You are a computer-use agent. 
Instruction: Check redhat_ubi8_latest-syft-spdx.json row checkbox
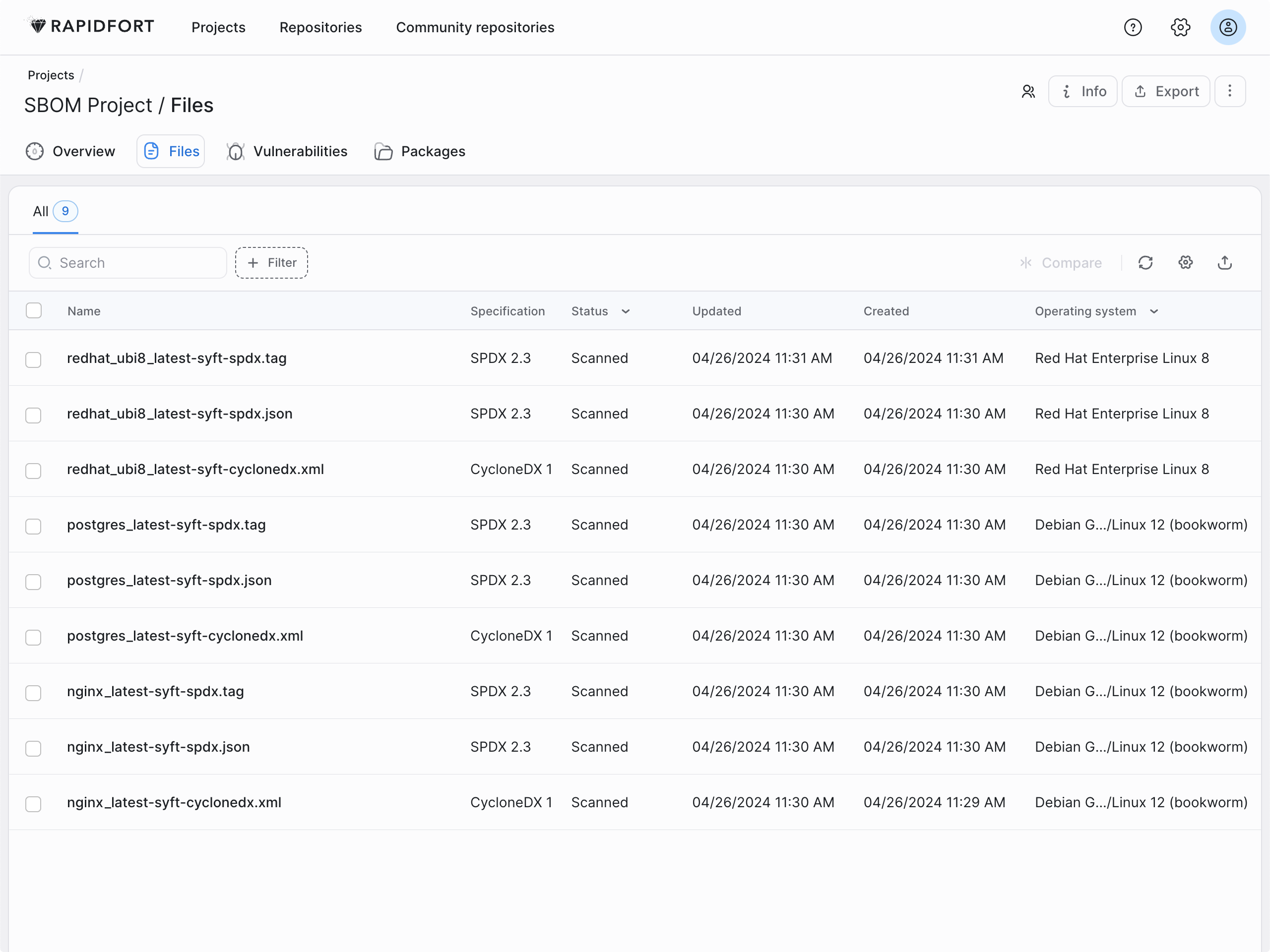pyautogui.click(x=33, y=415)
